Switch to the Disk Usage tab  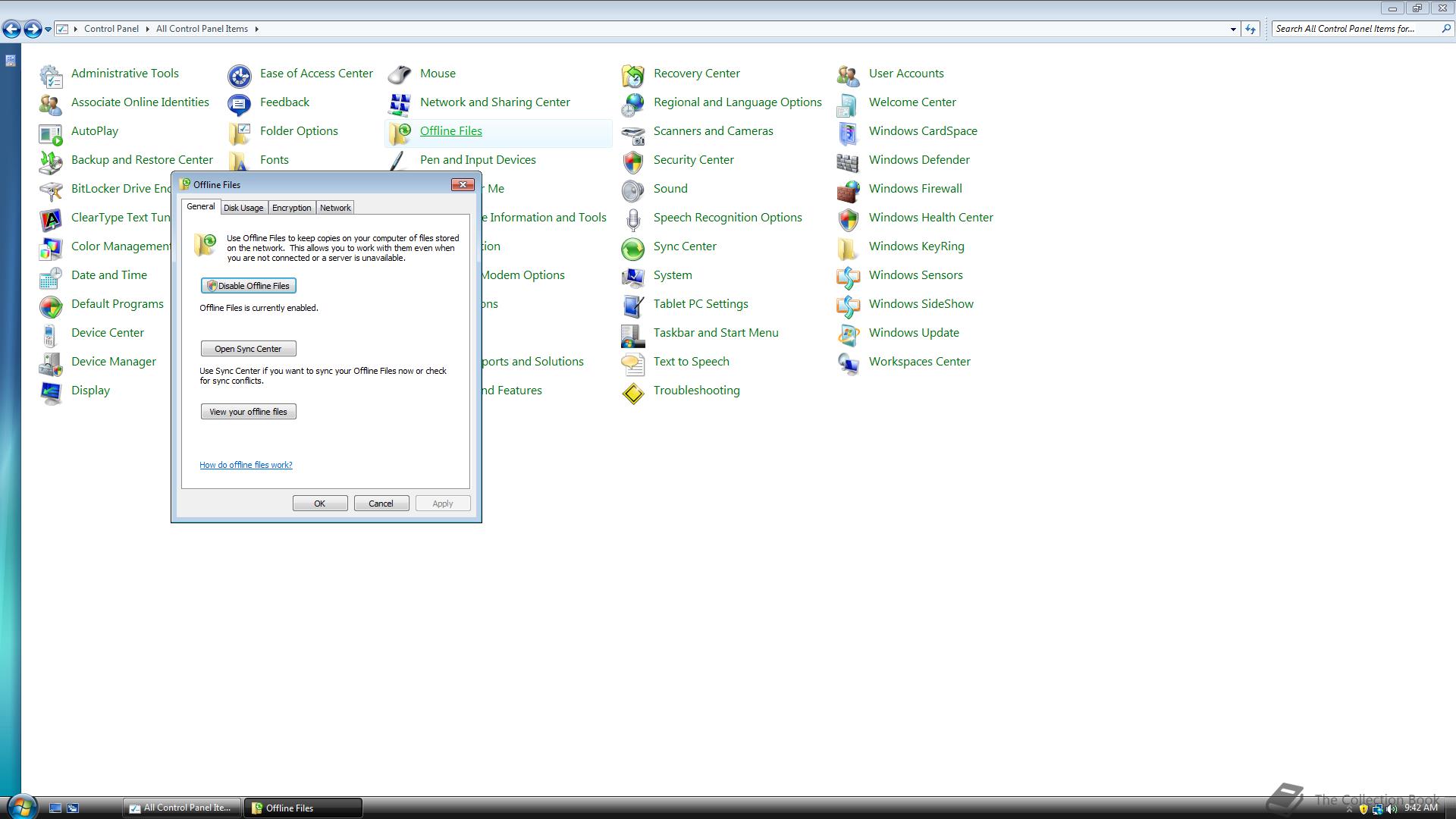[x=243, y=208]
